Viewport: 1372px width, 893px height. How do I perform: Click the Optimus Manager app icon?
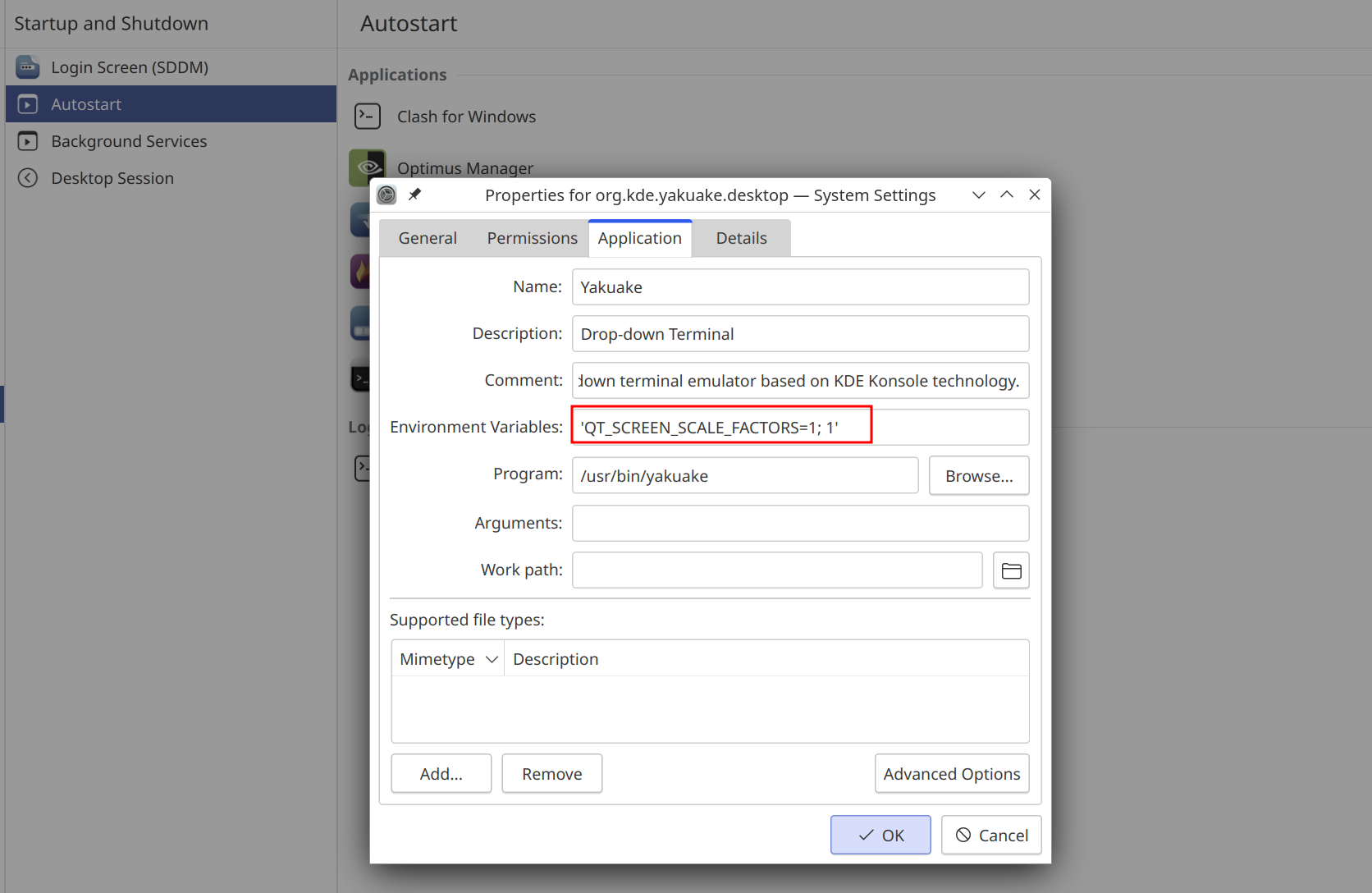point(368,167)
